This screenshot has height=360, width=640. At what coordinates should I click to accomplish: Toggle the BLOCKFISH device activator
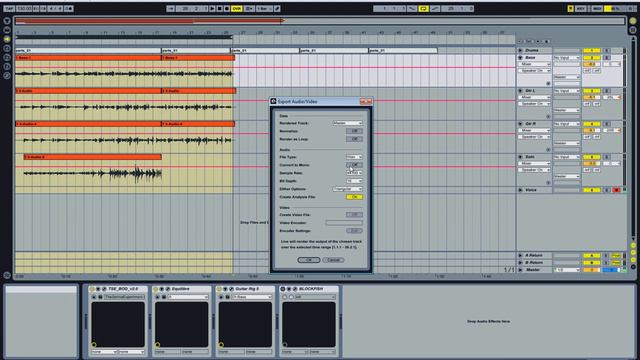282,289
